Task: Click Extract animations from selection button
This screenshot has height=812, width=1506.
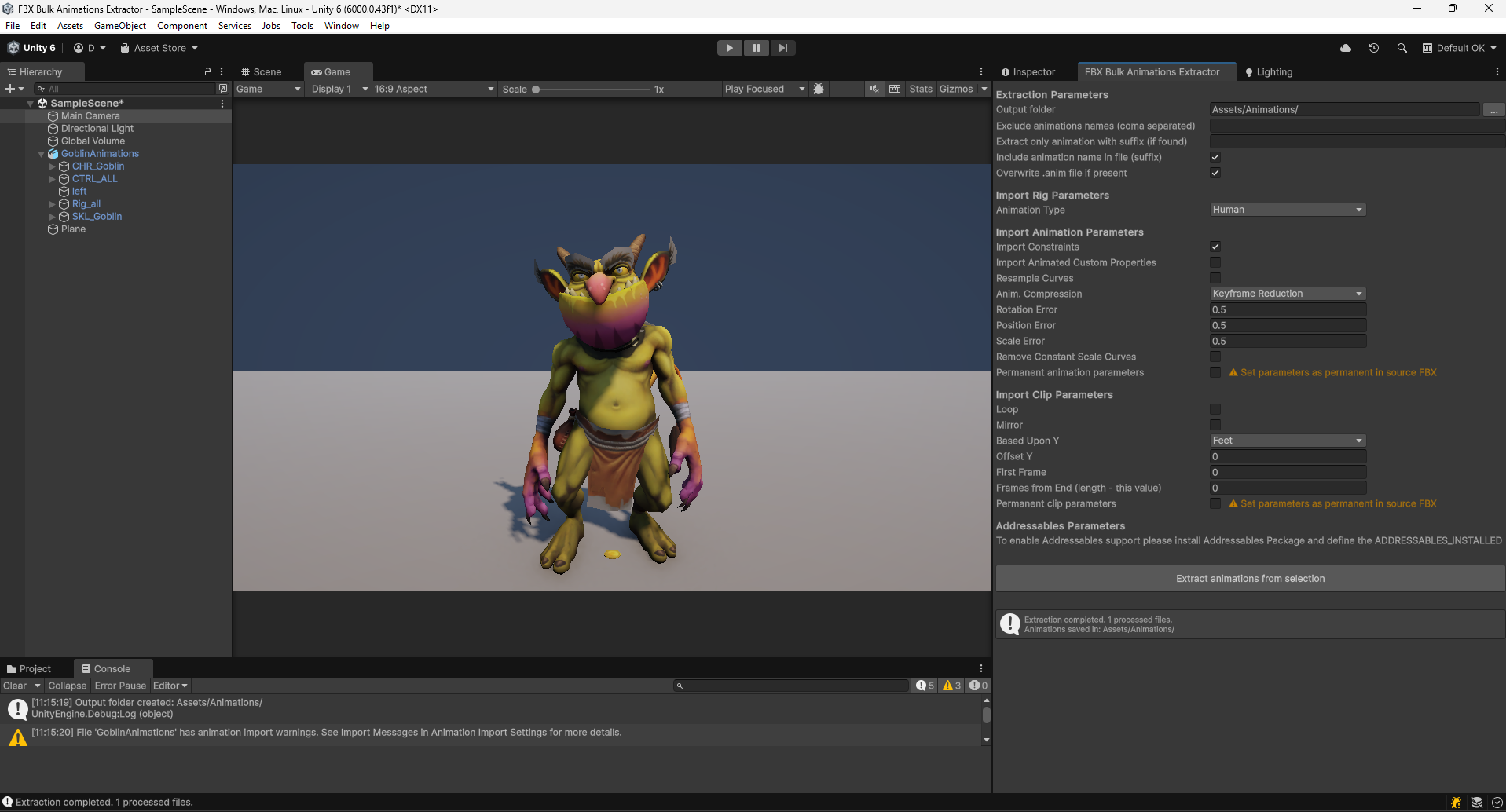Action: pos(1249,579)
